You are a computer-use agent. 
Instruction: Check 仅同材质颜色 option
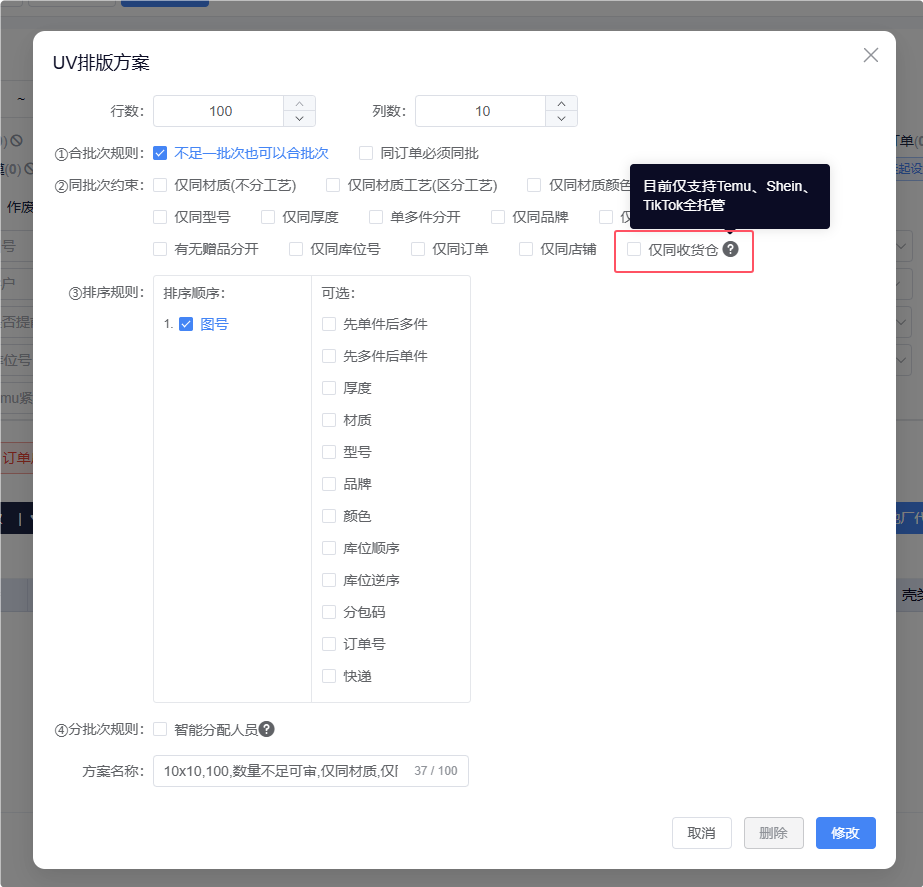click(534, 185)
